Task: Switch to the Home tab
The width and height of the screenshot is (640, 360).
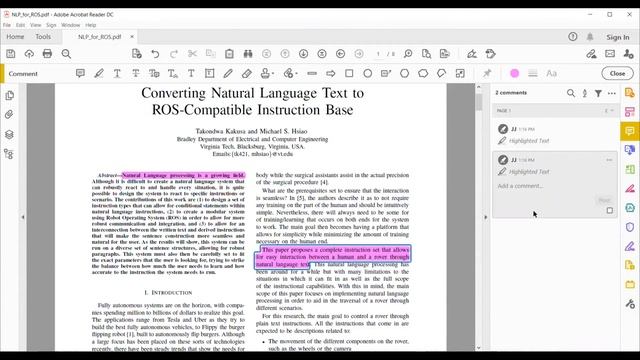Action: 15,37
